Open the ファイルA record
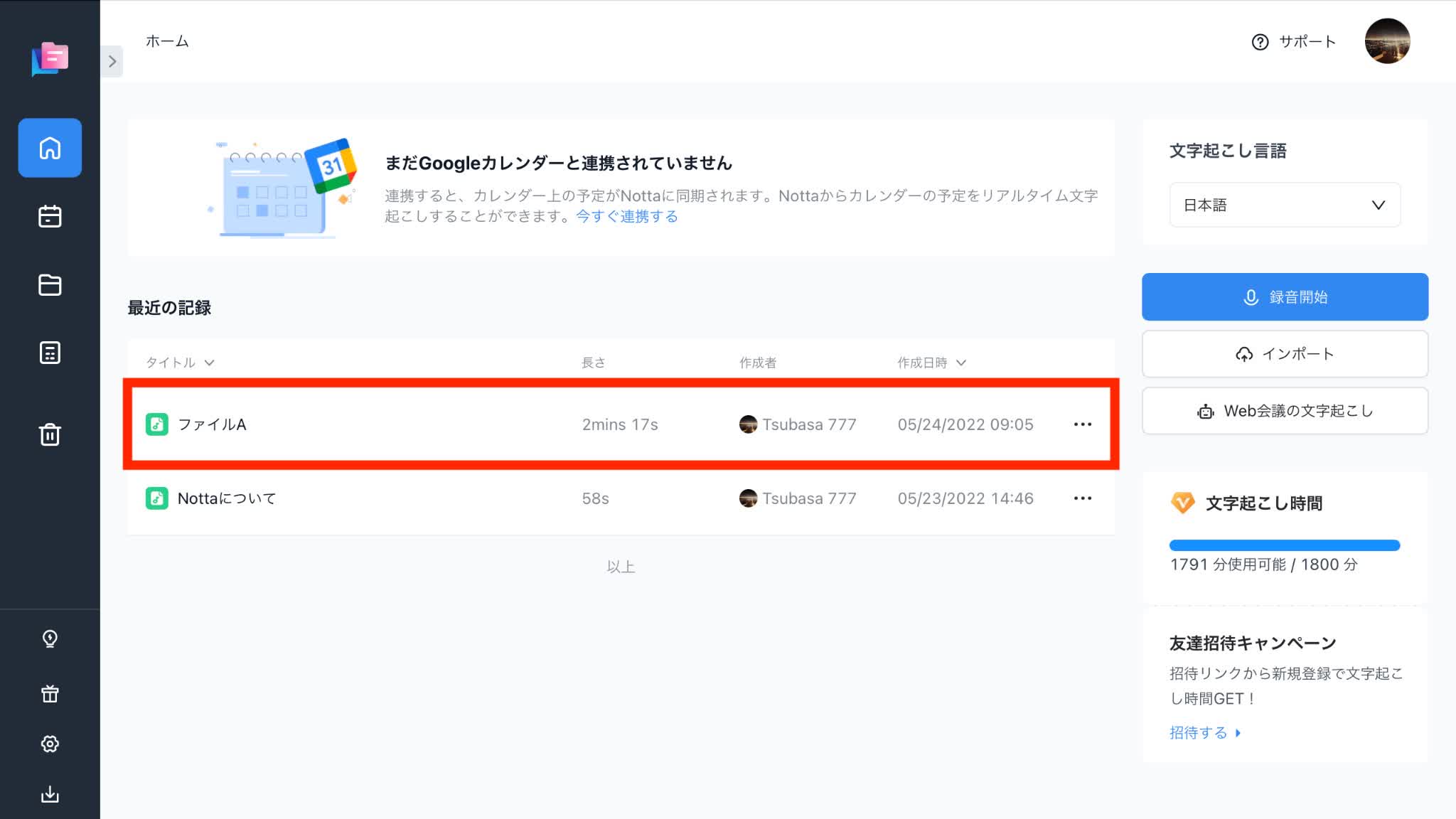The height and width of the screenshot is (819, 1456). (621, 424)
